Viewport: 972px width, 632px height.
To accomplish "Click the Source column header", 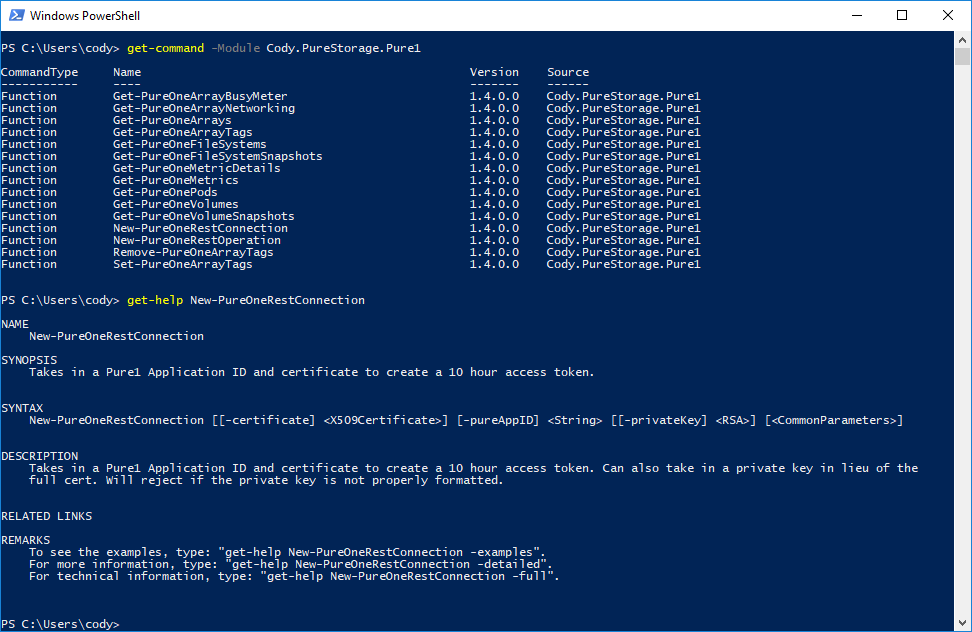I will click(x=567, y=72).
